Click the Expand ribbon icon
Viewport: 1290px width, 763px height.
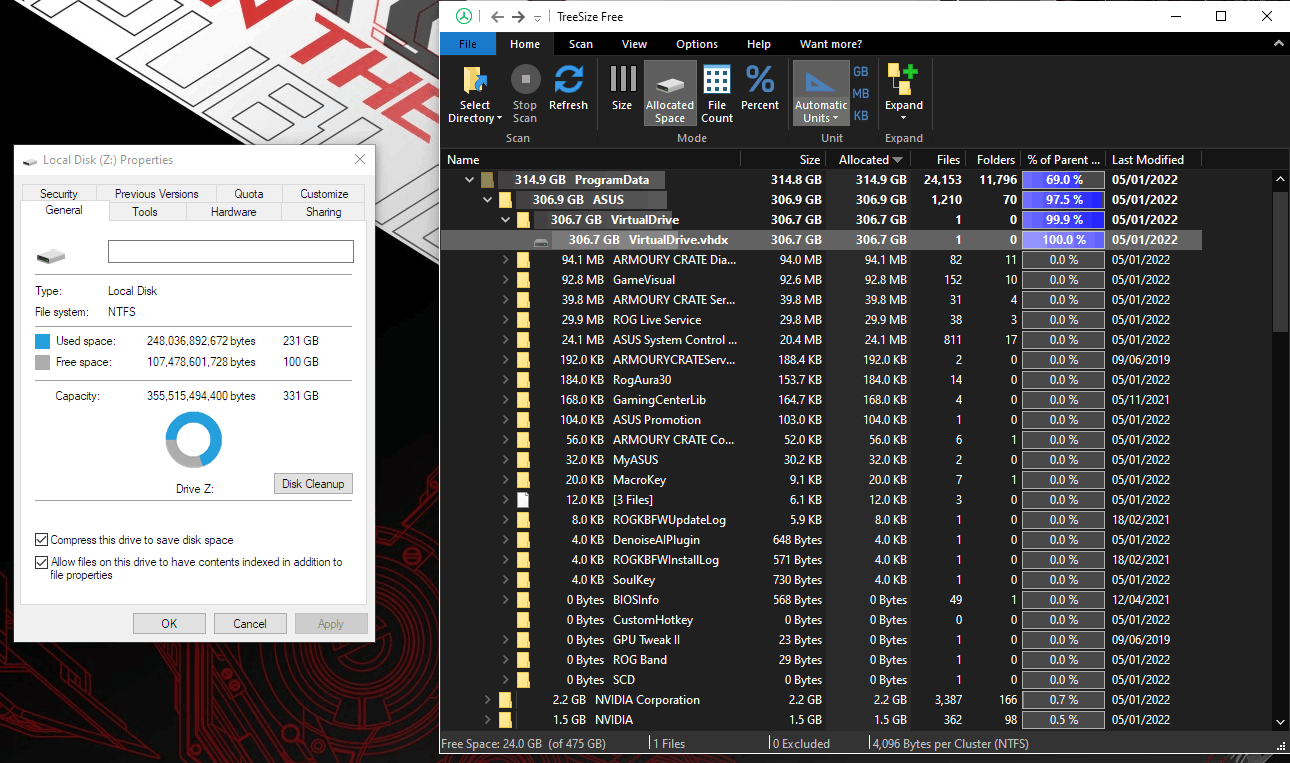[903, 79]
